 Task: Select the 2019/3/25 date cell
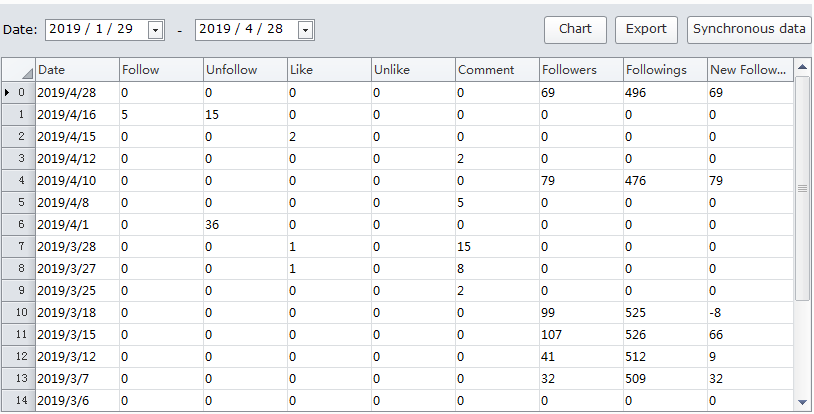tap(77, 290)
